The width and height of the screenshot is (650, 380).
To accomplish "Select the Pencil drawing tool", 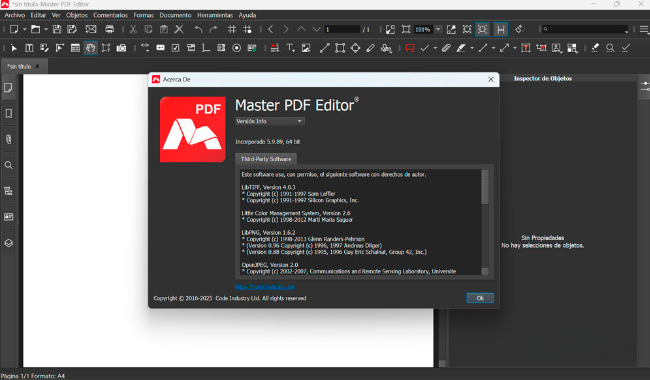I will coord(371,48).
